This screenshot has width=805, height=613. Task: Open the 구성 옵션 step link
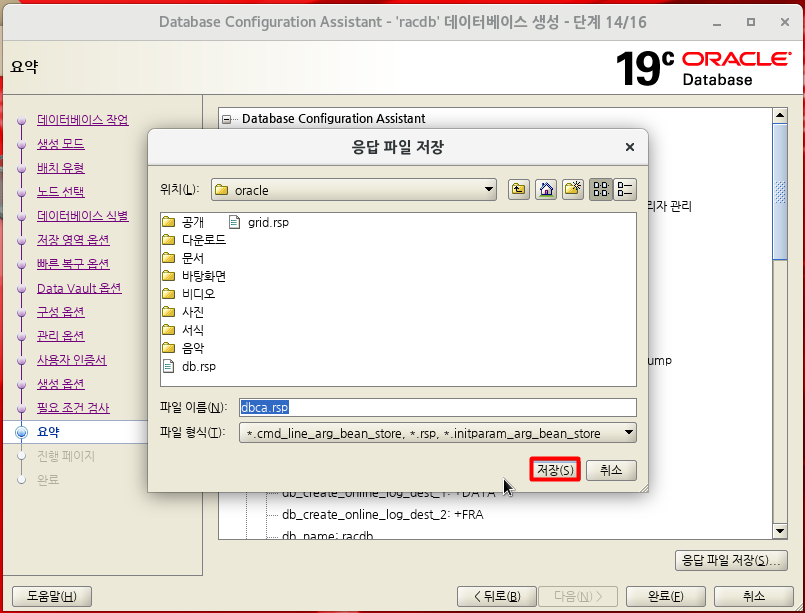click(x=61, y=312)
